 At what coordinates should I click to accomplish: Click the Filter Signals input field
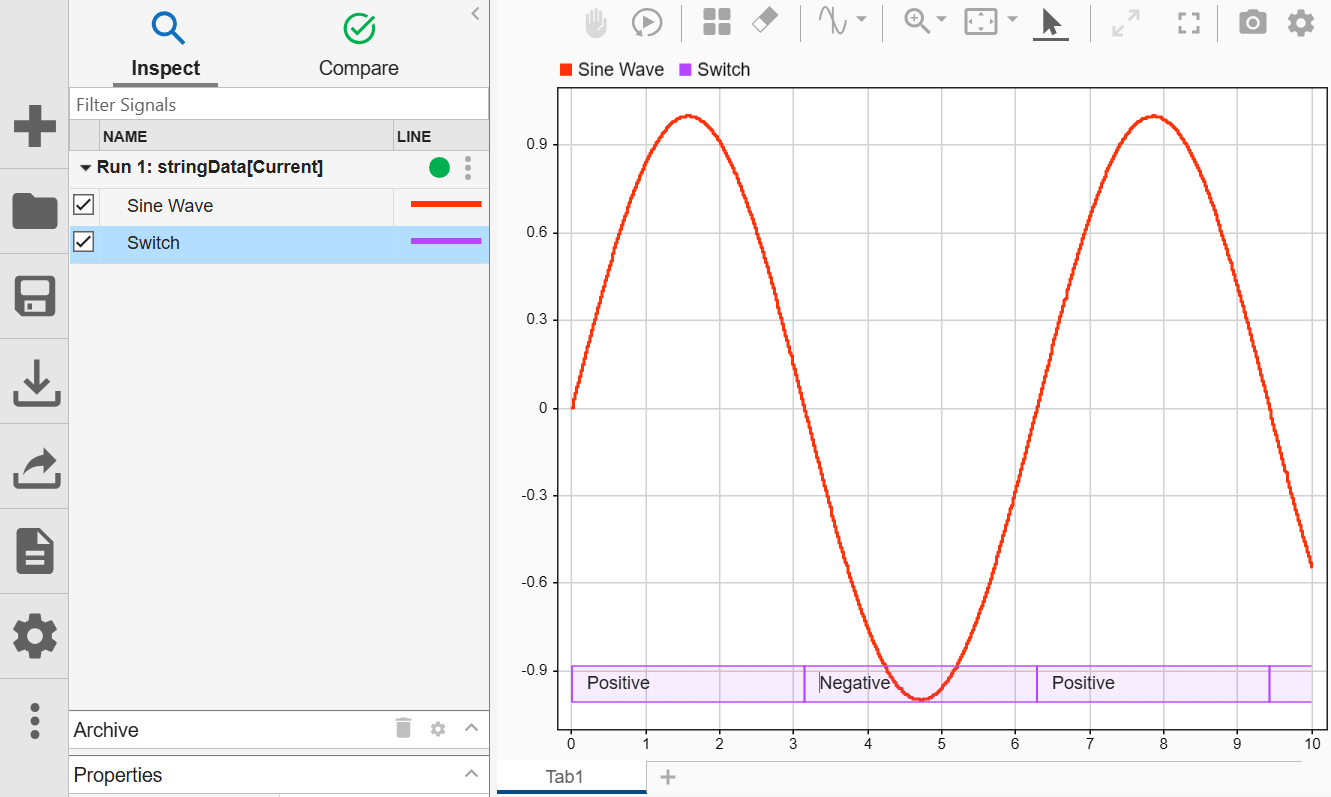pos(279,104)
